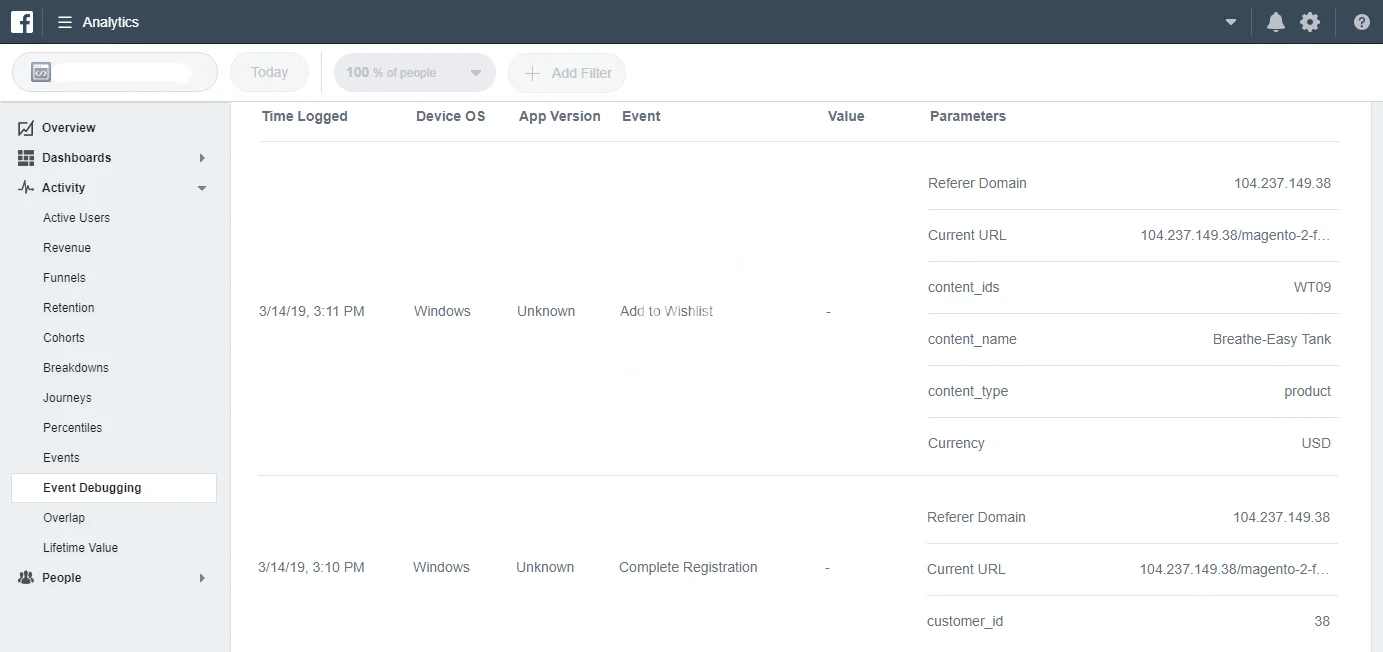Open the account dropdown arrow in header
Image resolution: width=1383 pixels, height=652 pixels.
point(1231,22)
